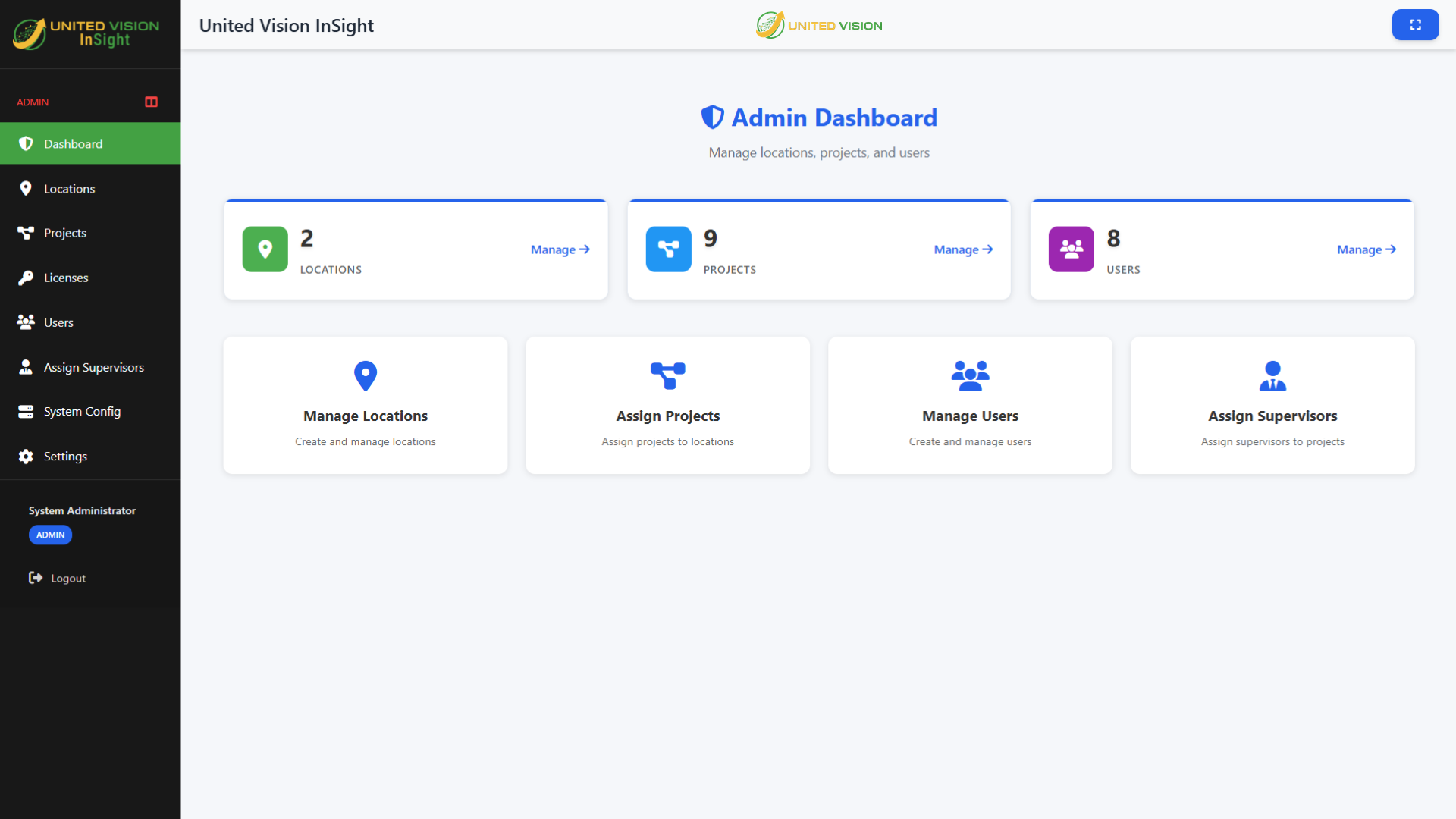The width and height of the screenshot is (1456, 819).
Task: Toggle the red sidebar collapse icon
Action: point(152,102)
